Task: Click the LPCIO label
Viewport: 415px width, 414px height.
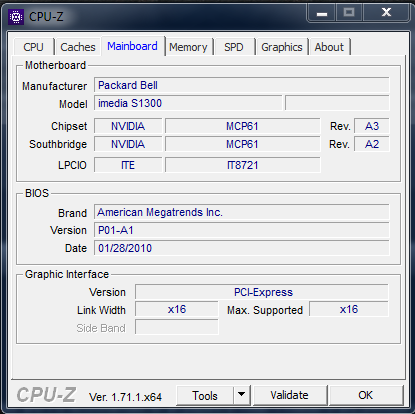Action: 72,165
